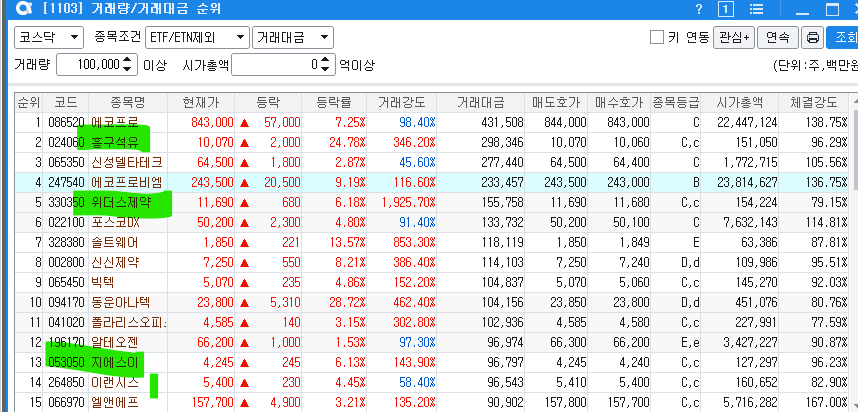The image size is (858, 412).
Task: Select the 빅텍 stock name
Action: (103, 283)
